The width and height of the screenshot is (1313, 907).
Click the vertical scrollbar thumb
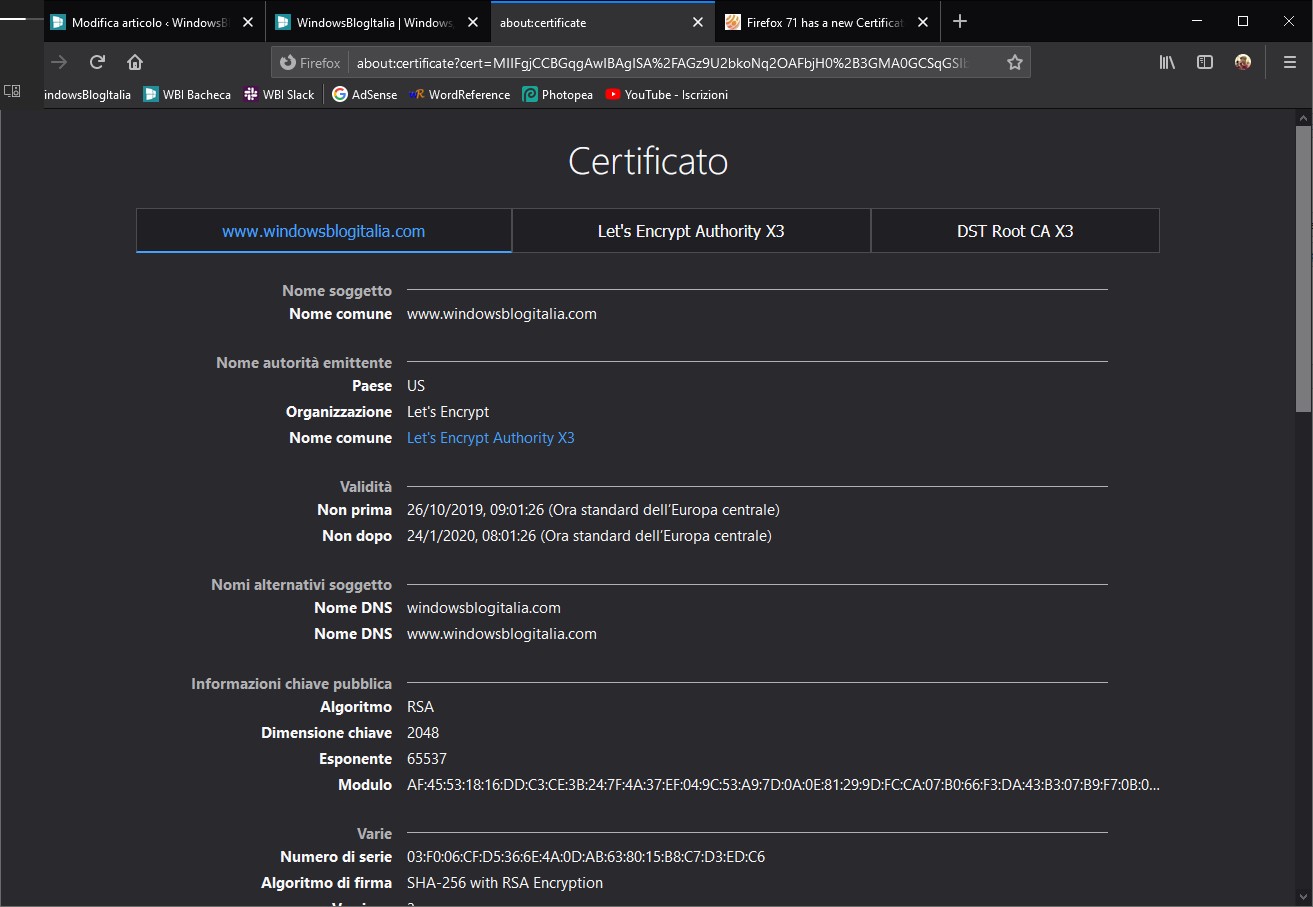1303,268
